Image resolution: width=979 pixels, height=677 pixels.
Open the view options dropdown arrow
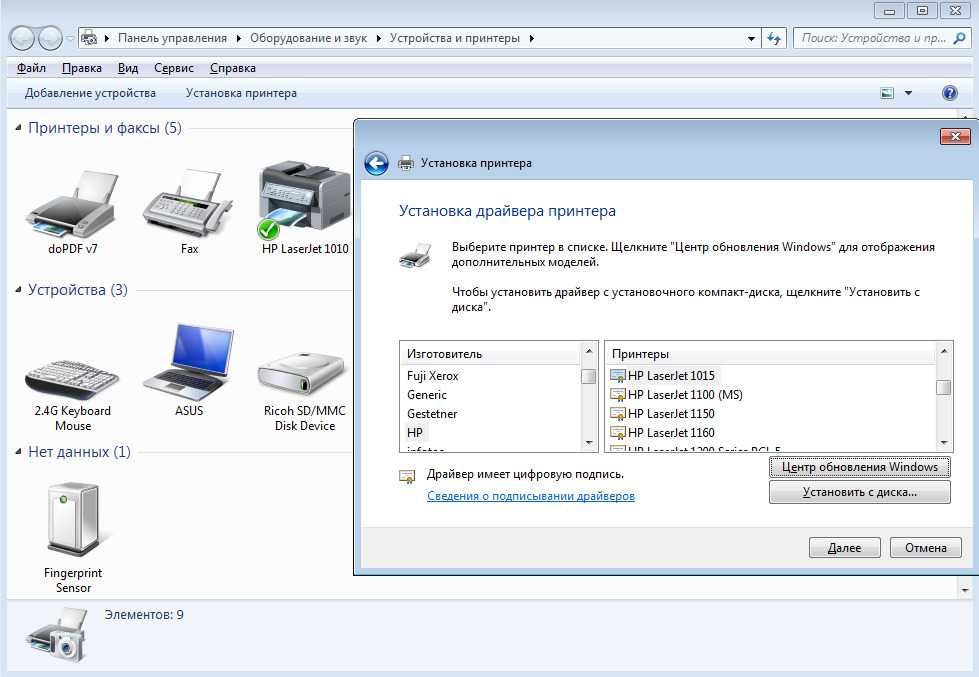click(908, 93)
